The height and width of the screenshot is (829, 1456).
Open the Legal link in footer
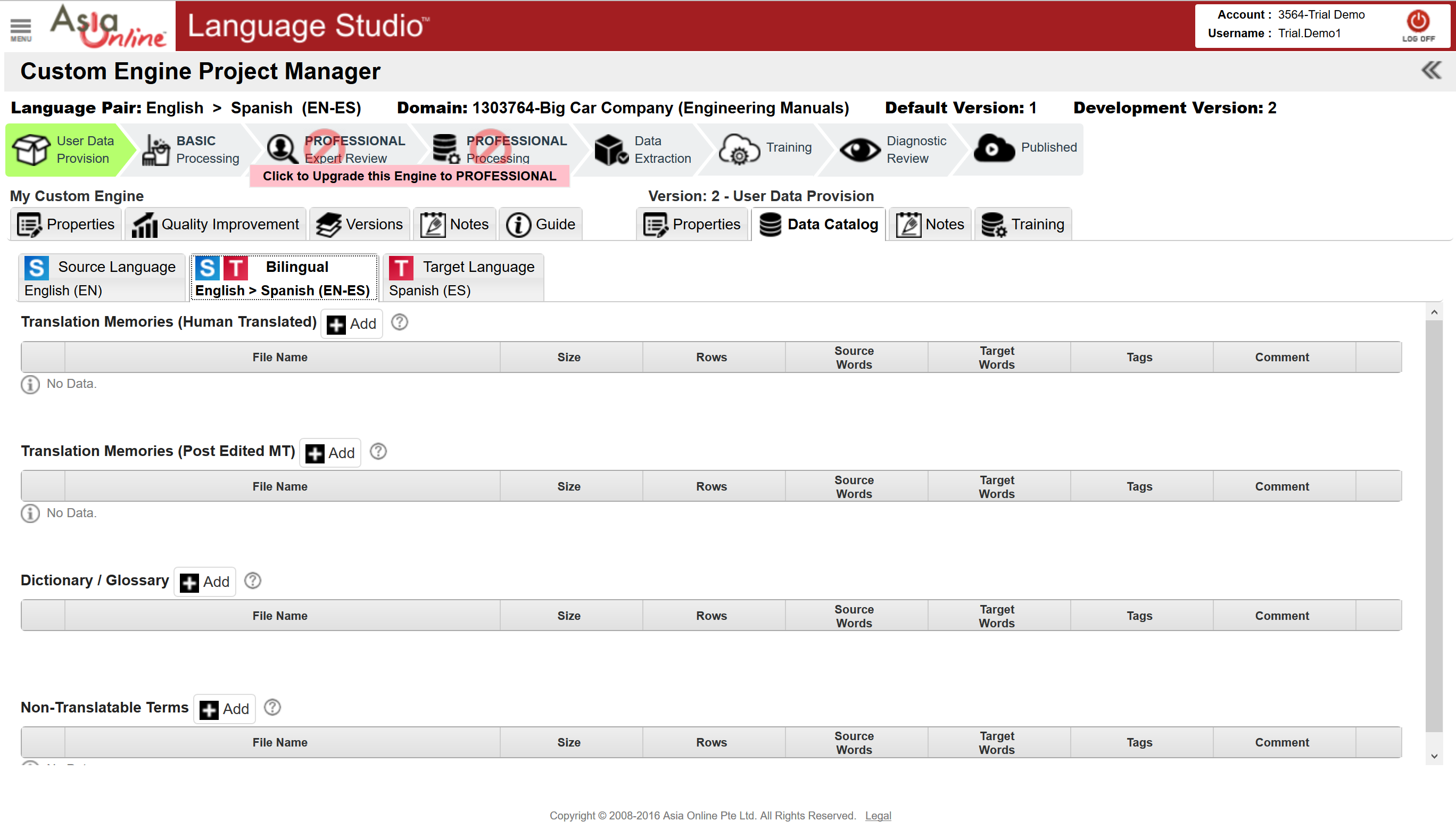878,815
